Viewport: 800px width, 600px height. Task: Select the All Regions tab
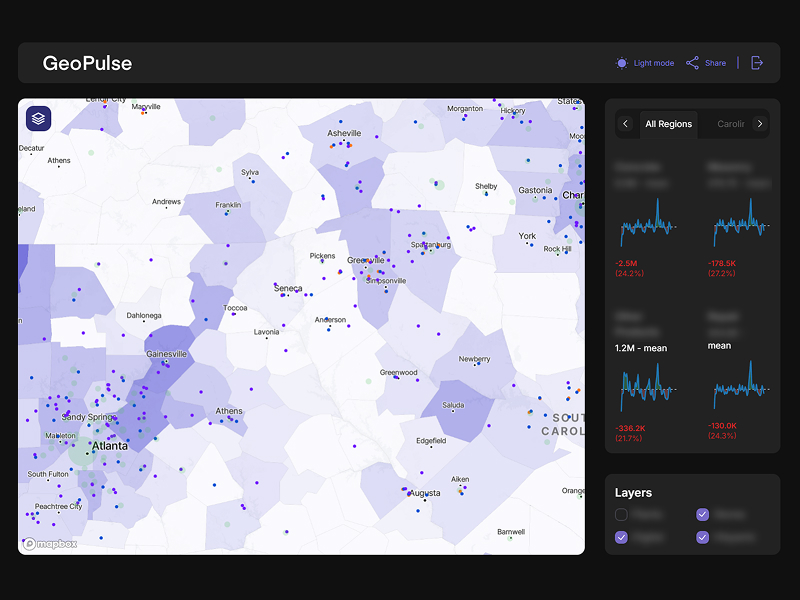pos(668,124)
